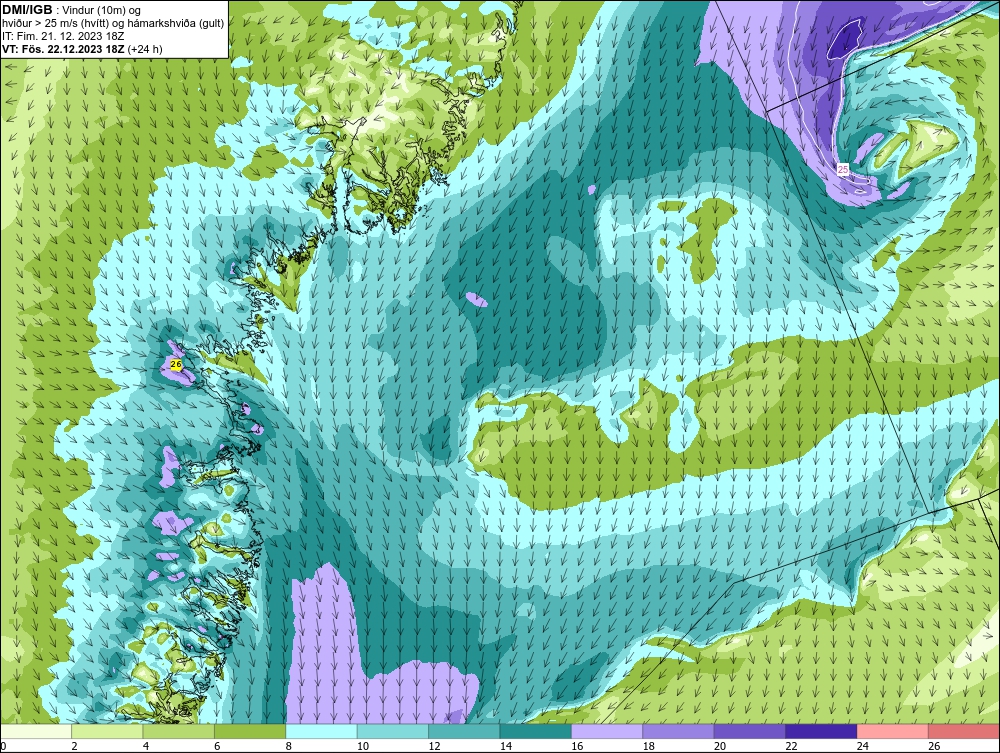Click the legend tick label 20
Image resolution: width=1000 pixels, height=753 pixels.
click(x=720, y=746)
